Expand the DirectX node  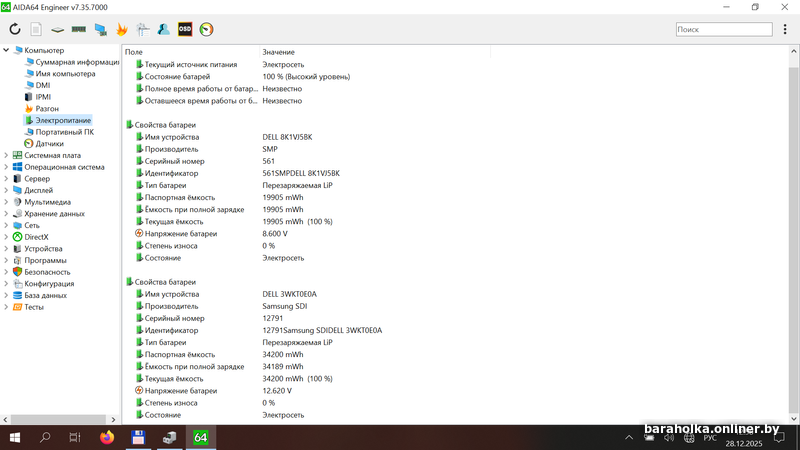tap(6, 237)
